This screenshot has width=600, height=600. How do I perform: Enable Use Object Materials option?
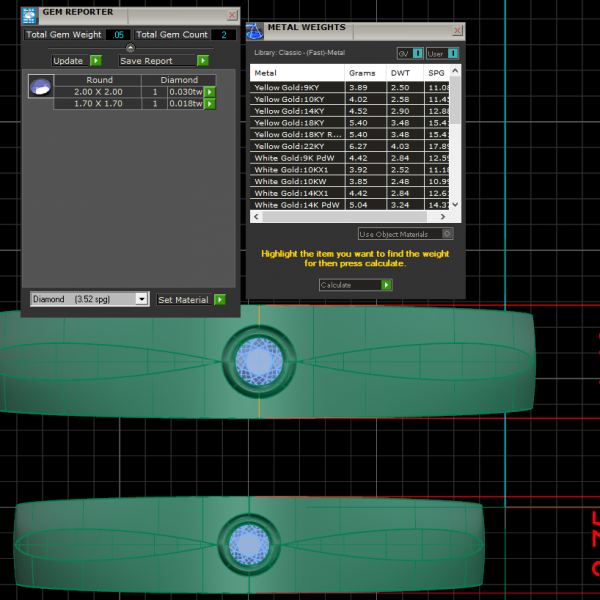(x=446, y=234)
